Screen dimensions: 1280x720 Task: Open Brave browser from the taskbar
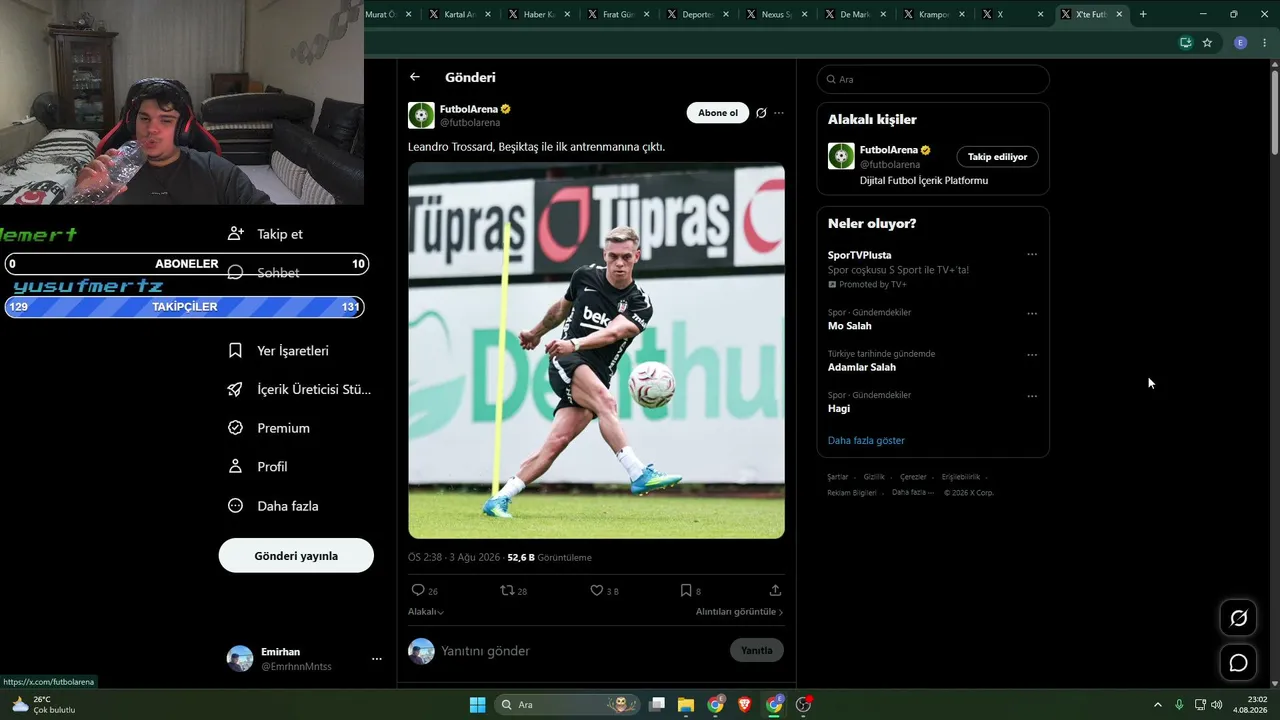click(x=745, y=705)
